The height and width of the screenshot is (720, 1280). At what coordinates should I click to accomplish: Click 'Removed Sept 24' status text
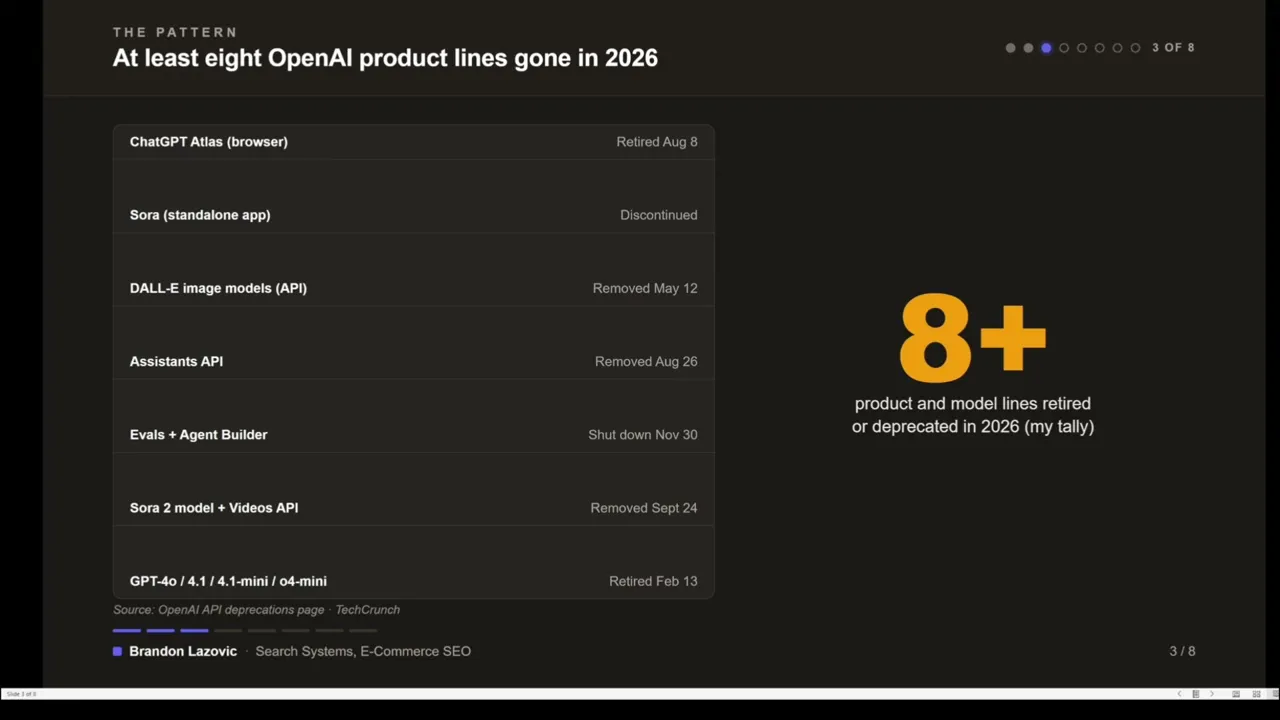click(644, 508)
